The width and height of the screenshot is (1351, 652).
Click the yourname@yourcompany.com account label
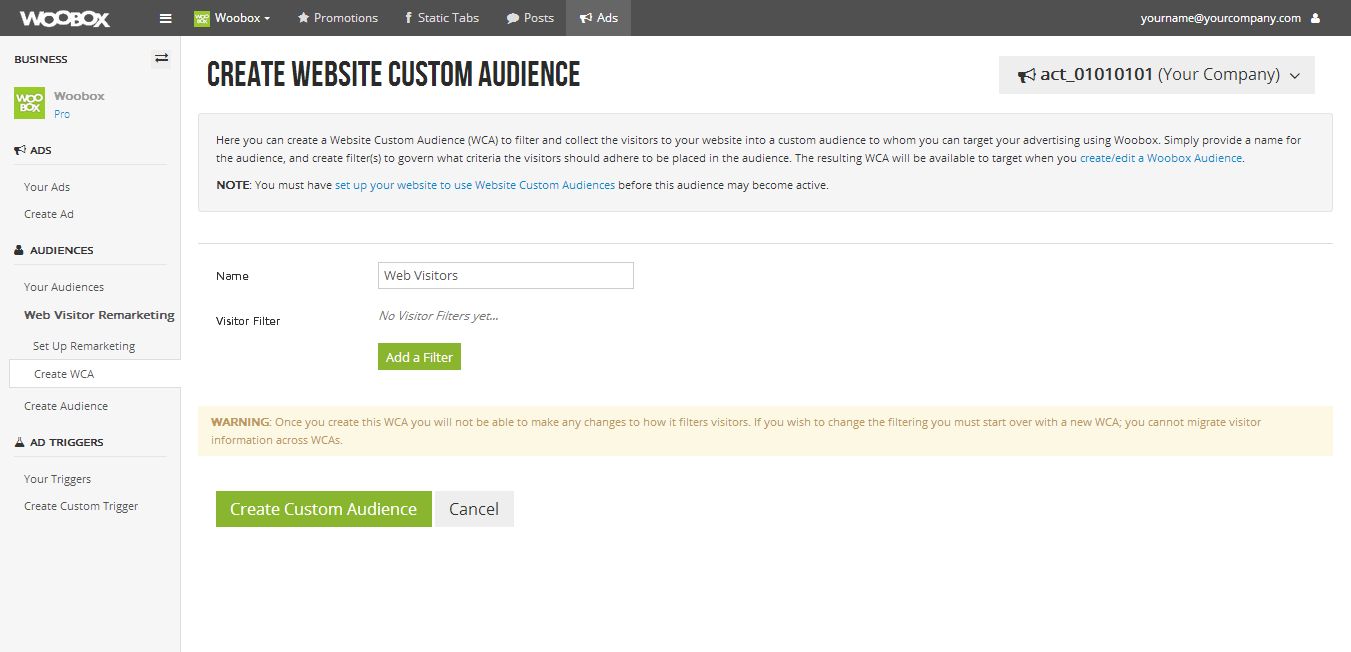point(1221,18)
